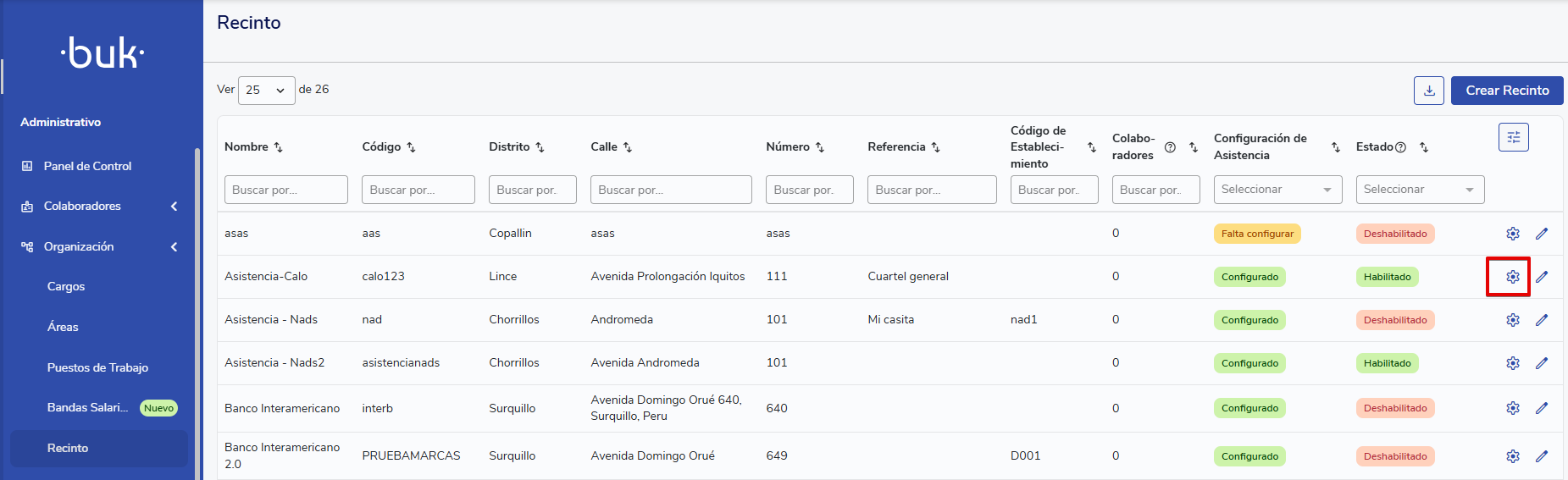Image resolution: width=1568 pixels, height=480 pixels.
Task: Click the Calle search input field
Action: click(x=670, y=190)
